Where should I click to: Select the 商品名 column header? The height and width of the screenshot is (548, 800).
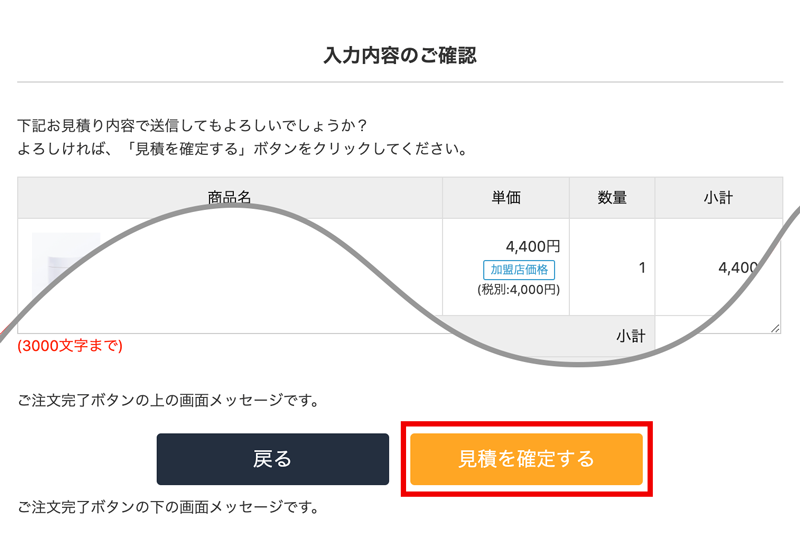point(229,198)
